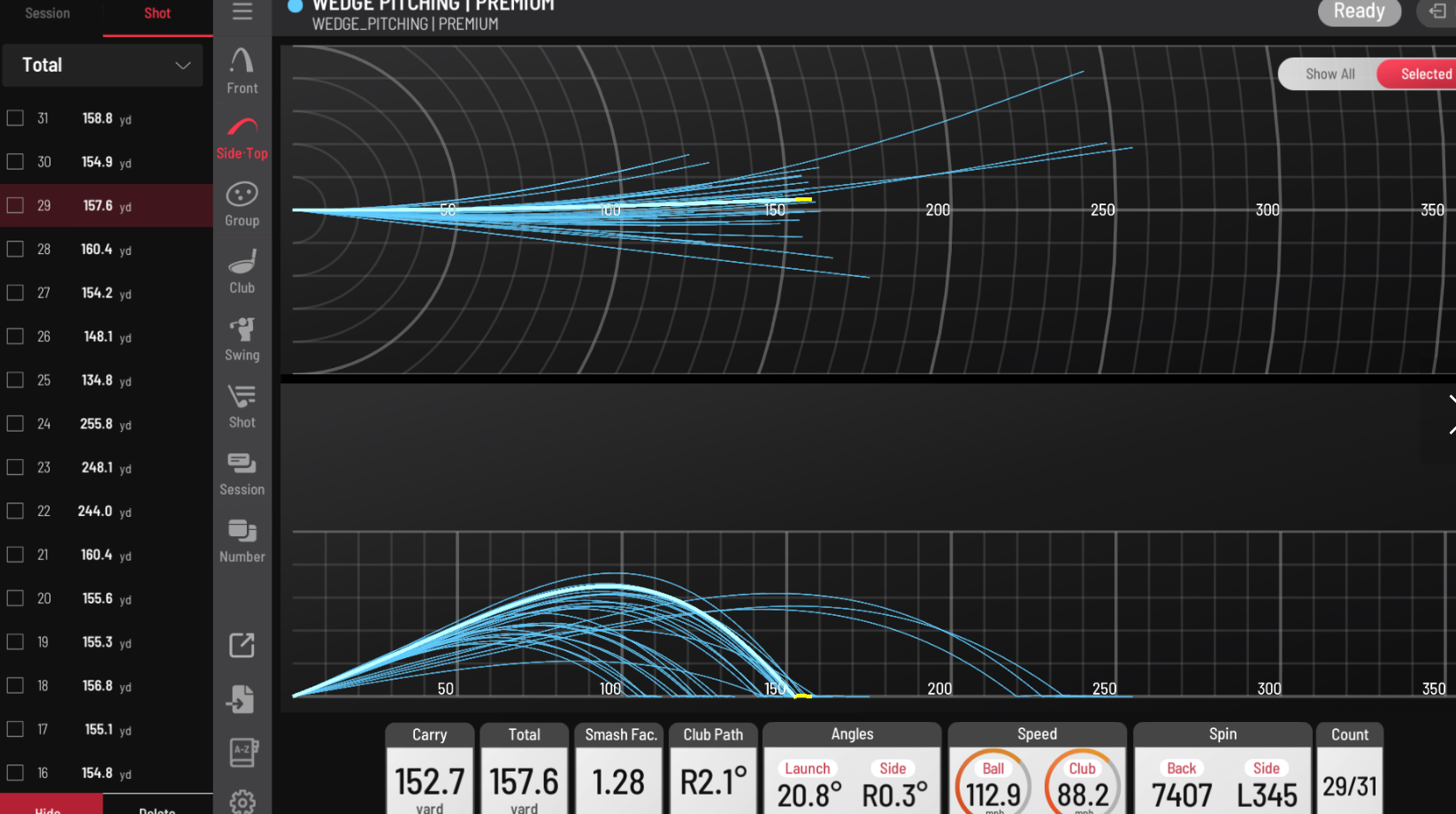Switch to Side-Top view icon
Viewport: 1456px width, 814px height.
(241, 138)
